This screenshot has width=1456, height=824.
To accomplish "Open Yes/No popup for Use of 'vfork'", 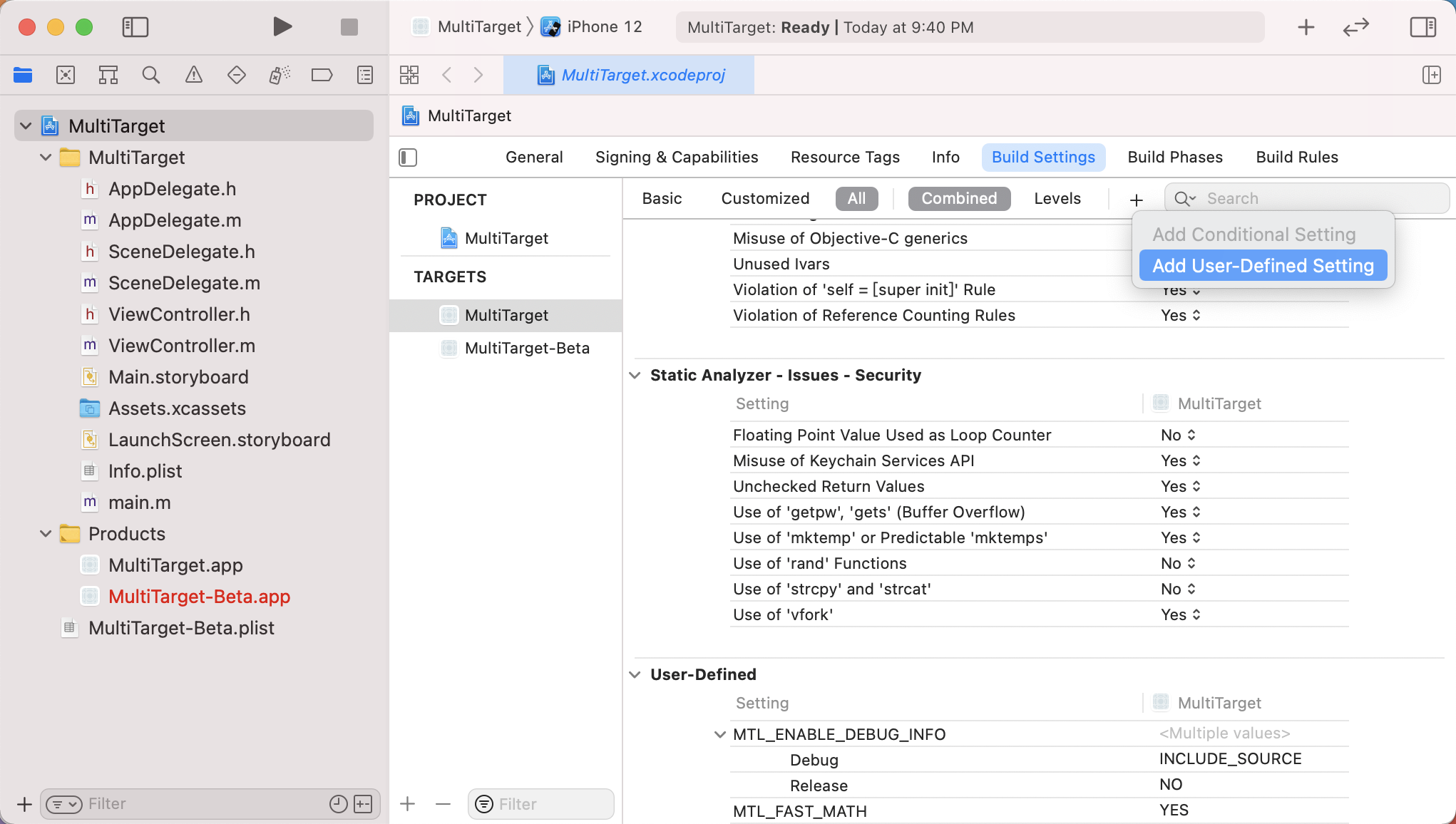I will [x=1181, y=614].
